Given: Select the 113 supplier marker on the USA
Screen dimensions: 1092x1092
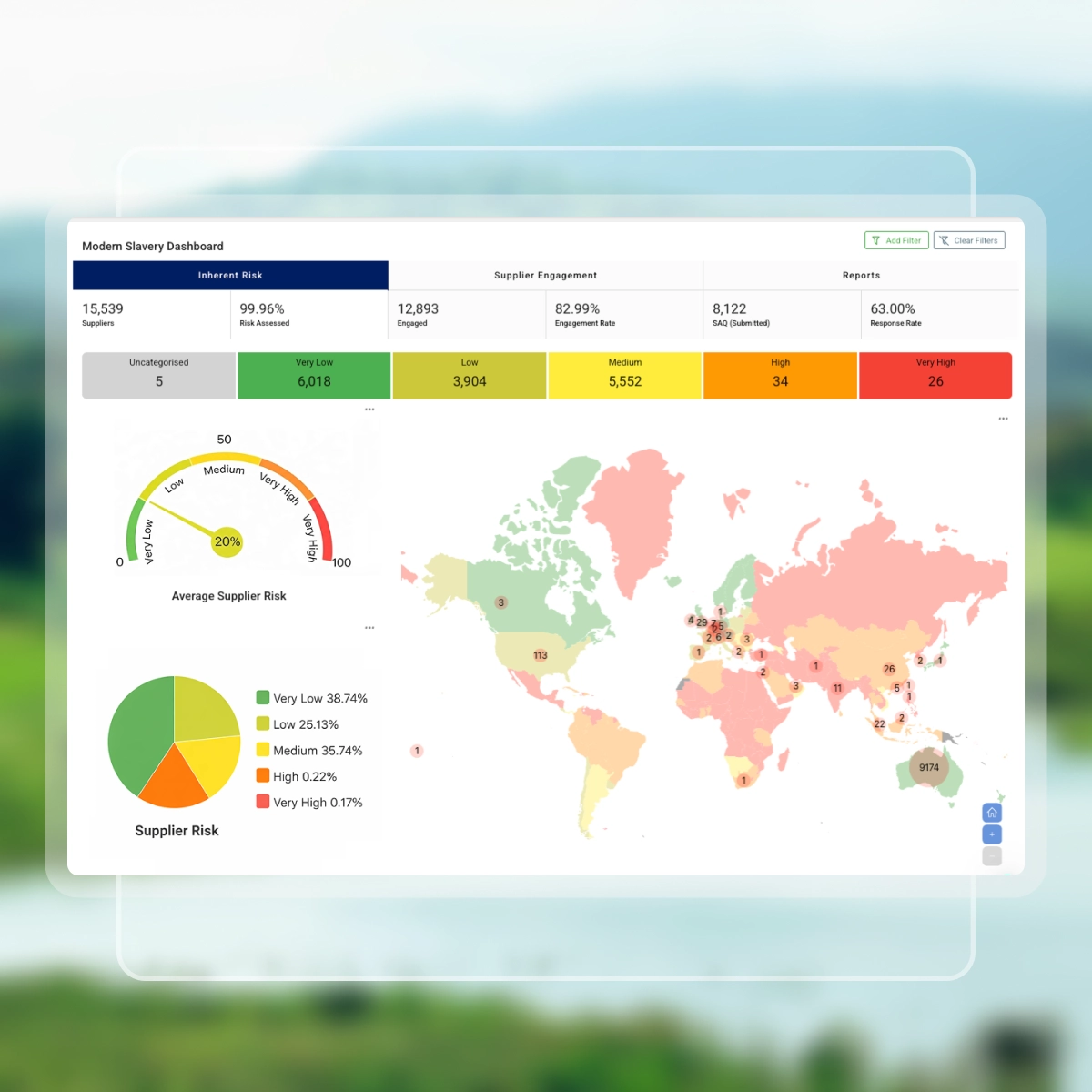Looking at the screenshot, I should point(541,655).
